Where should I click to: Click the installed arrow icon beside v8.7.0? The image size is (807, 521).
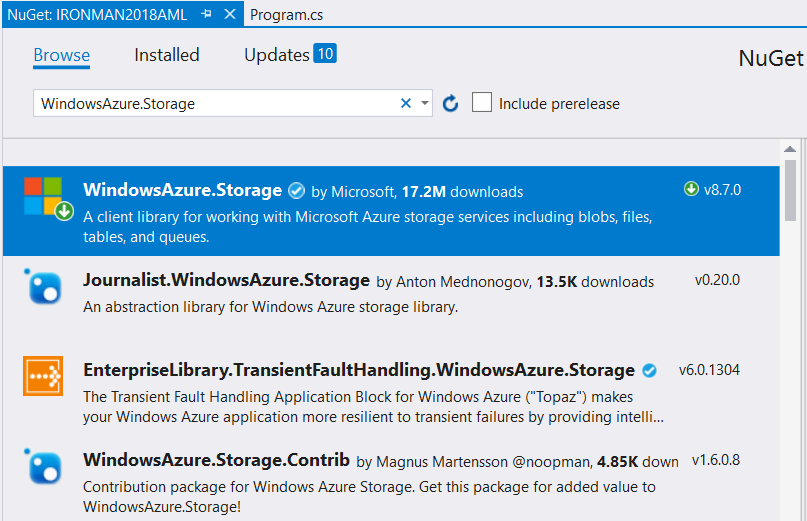point(690,189)
